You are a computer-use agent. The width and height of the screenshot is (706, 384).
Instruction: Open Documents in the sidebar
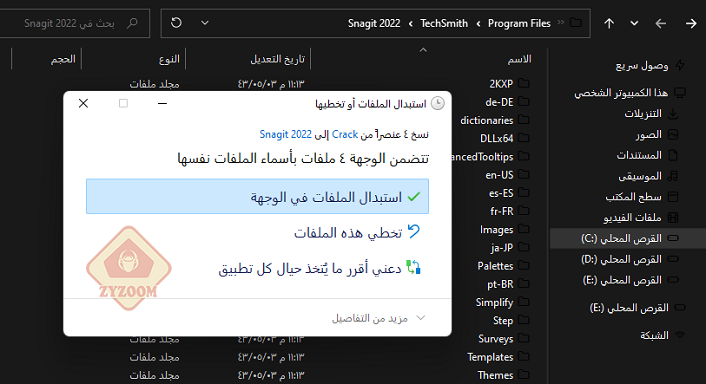(x=639, y=155)
